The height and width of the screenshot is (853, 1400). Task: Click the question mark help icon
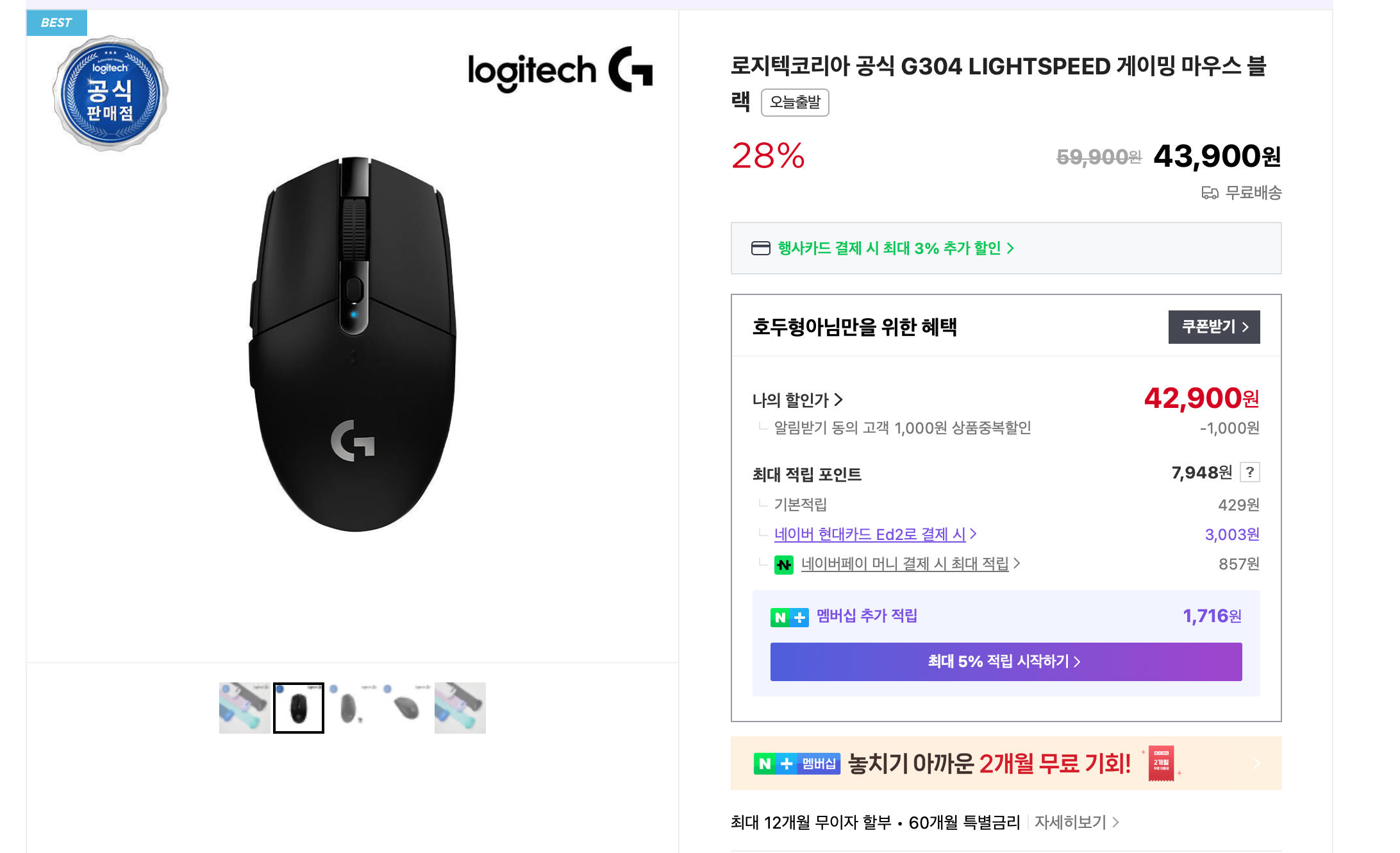(1249, 473)
